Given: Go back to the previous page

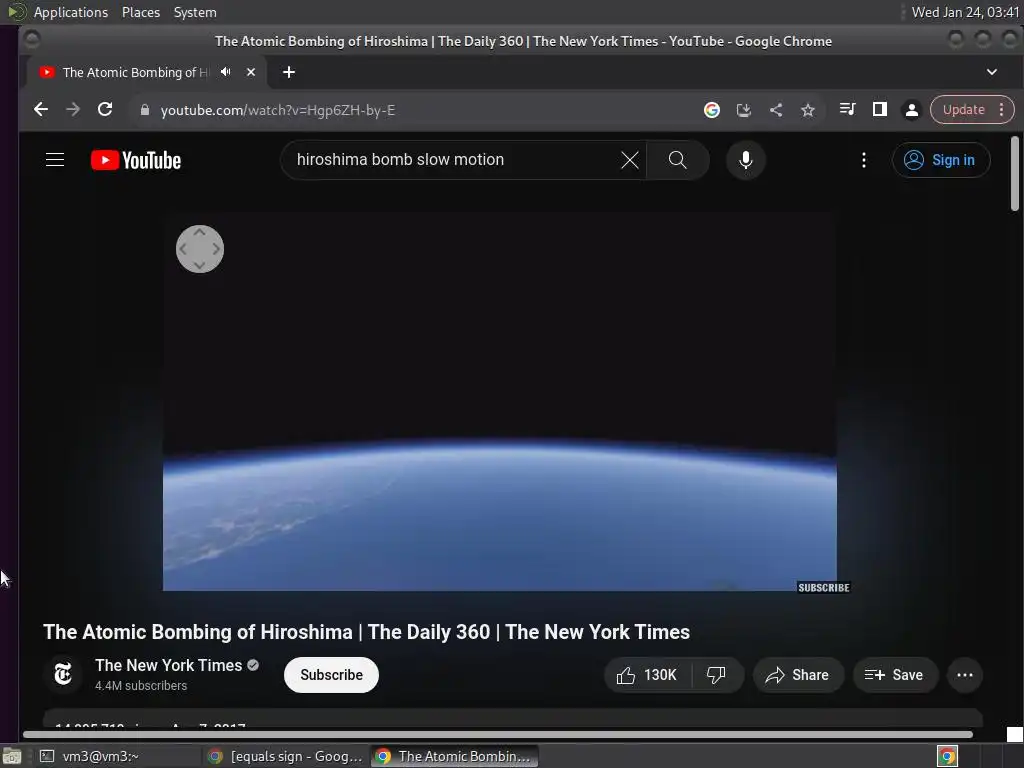Looking at the screenshot, I should [40, 110].
